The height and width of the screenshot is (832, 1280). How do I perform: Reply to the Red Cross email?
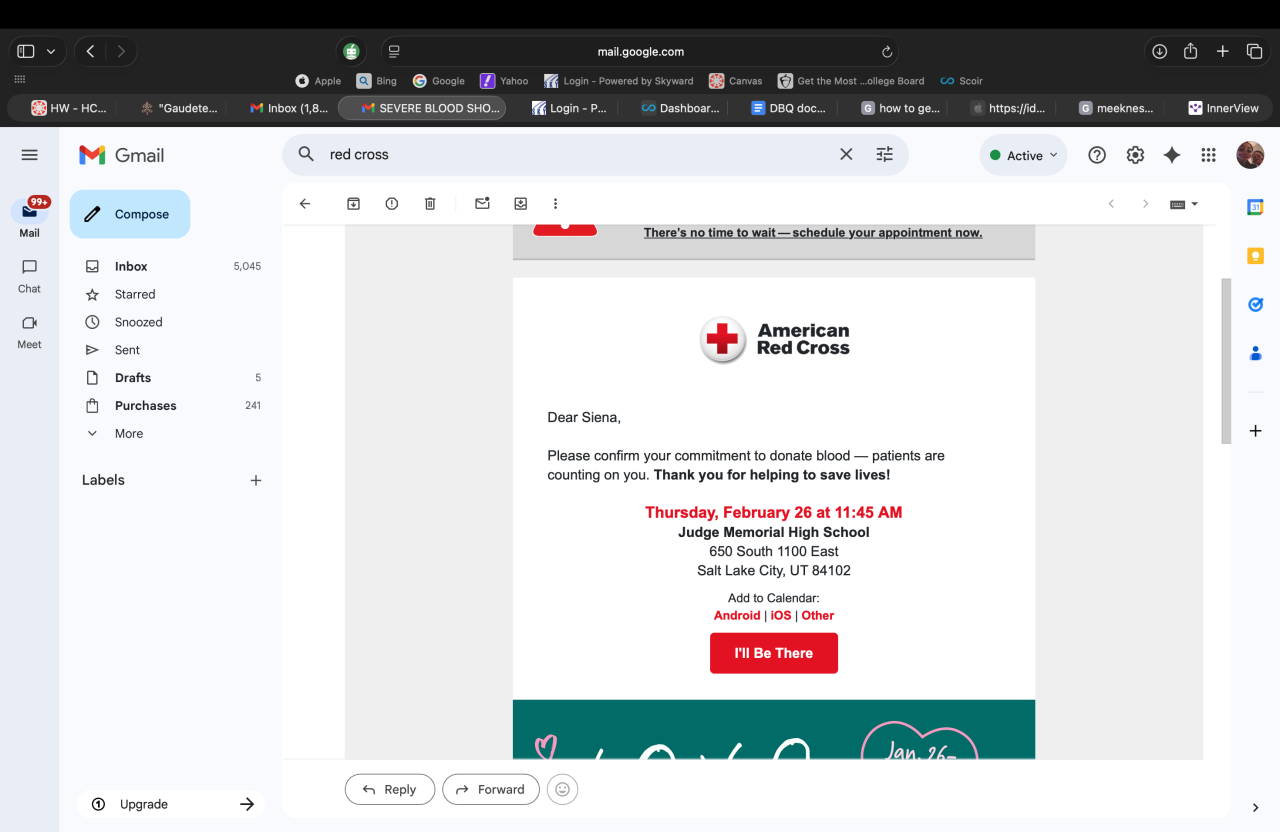coord(390,789)
